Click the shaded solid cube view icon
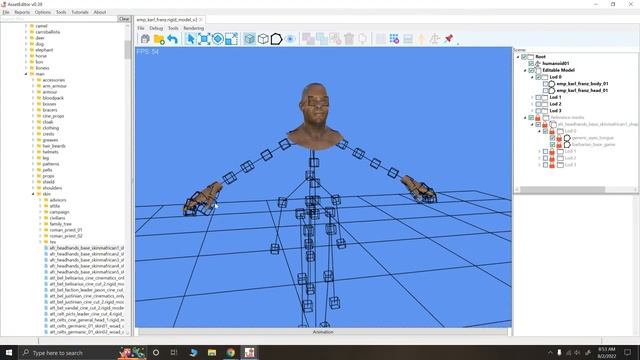Viewport: 640px width, 360px height. pos(249,39)
